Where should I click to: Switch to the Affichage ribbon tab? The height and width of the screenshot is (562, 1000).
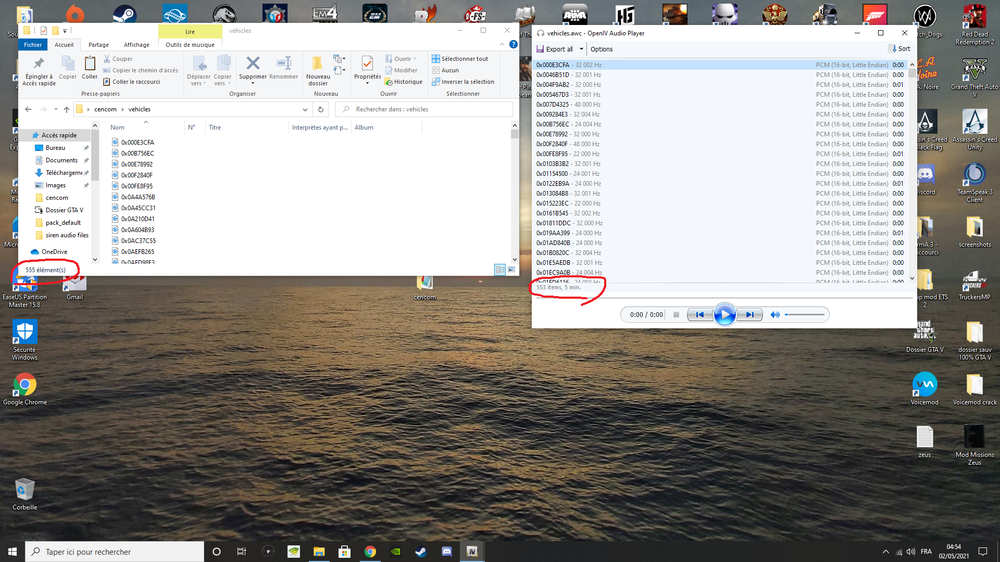click(x=136, y=45)
